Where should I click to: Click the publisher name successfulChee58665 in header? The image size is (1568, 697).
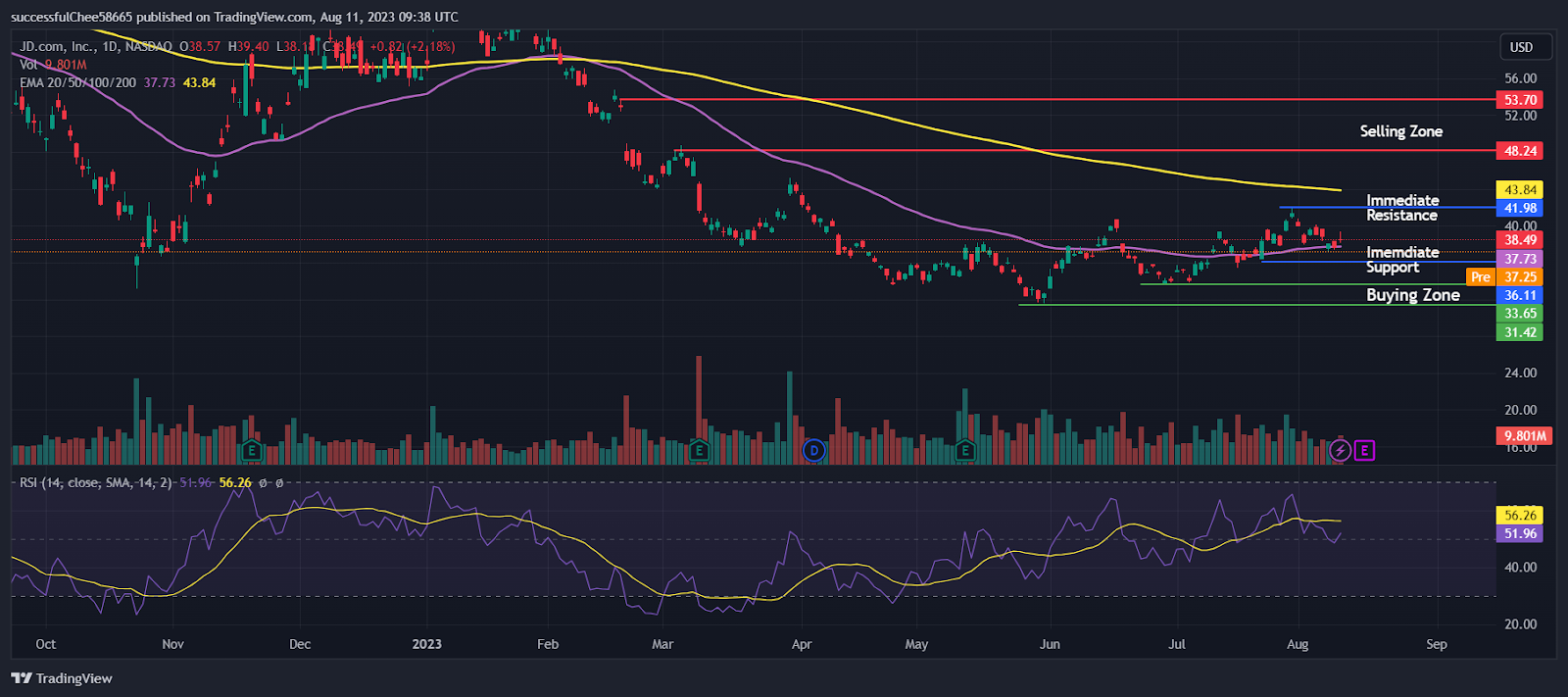[x=73, y=17]
